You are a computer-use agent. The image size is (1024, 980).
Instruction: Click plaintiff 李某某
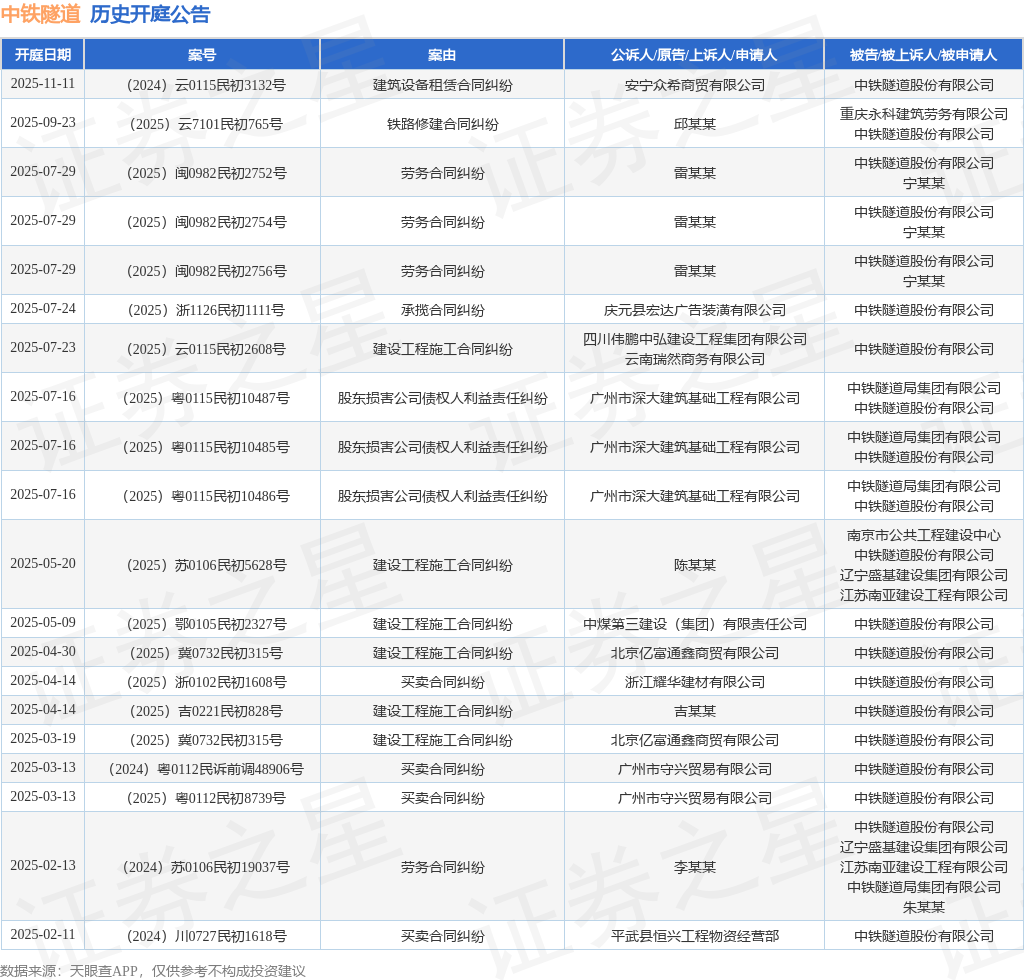[694, 867]
